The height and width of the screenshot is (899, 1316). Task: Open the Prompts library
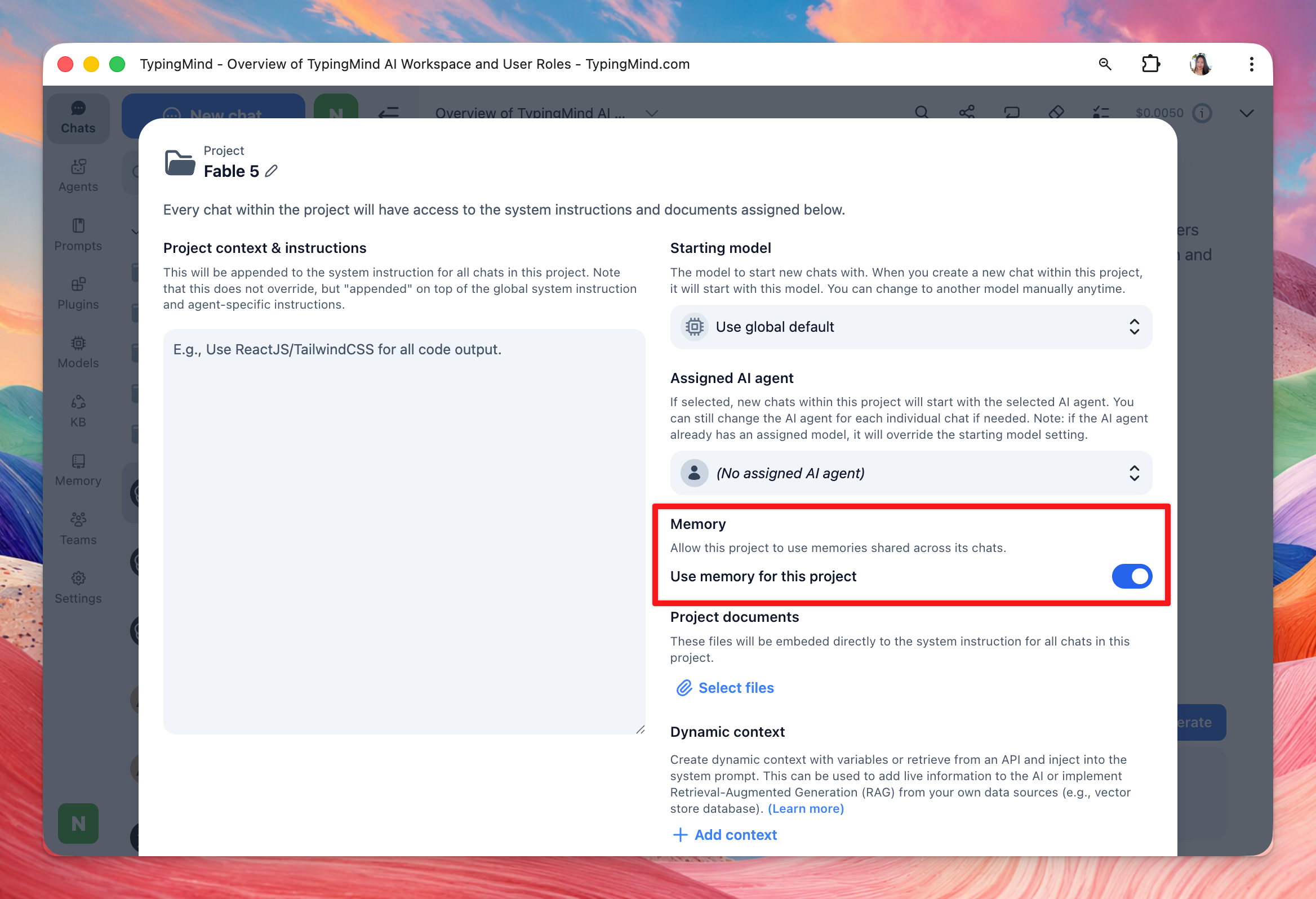[x=78, y=235]
